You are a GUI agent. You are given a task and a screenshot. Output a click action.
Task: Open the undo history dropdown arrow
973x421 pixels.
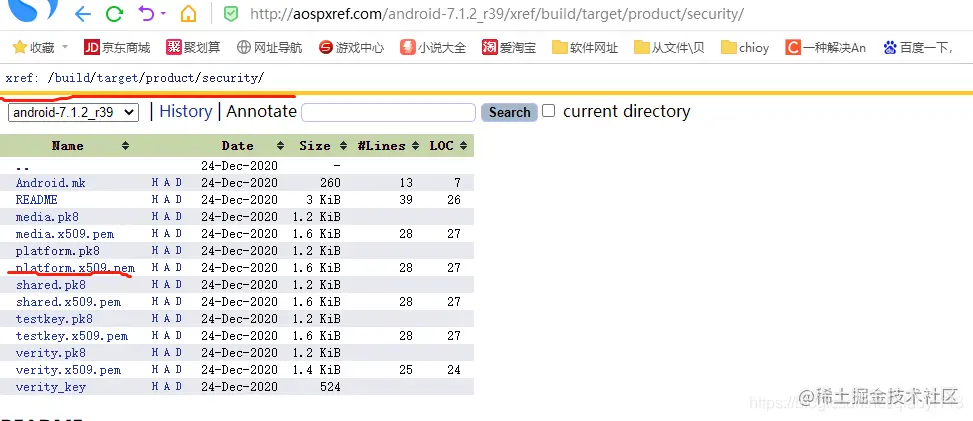coord(163,13)
